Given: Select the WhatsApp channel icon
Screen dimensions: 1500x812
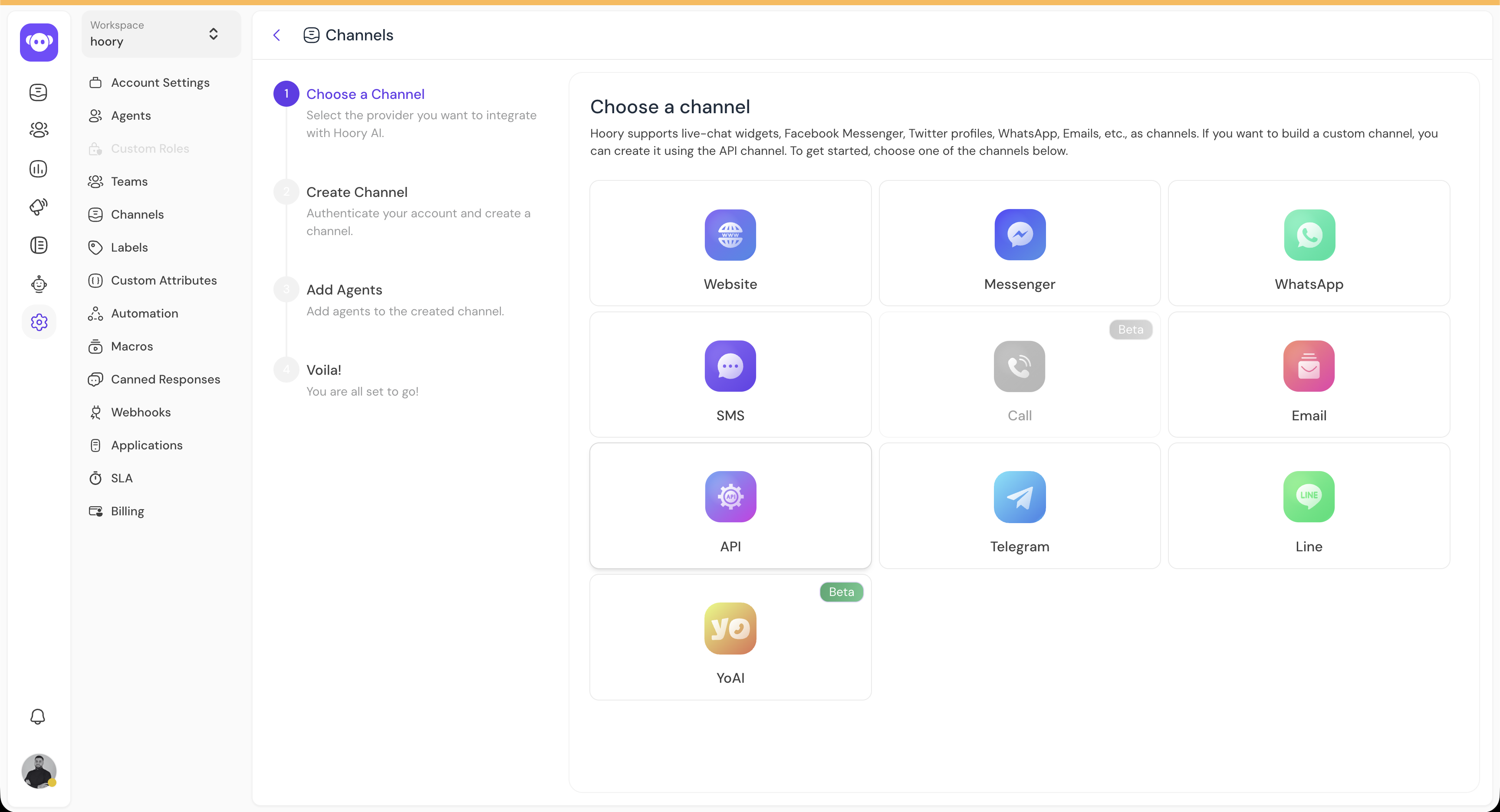Looking at the screenshot, I should coord(1309,235).
